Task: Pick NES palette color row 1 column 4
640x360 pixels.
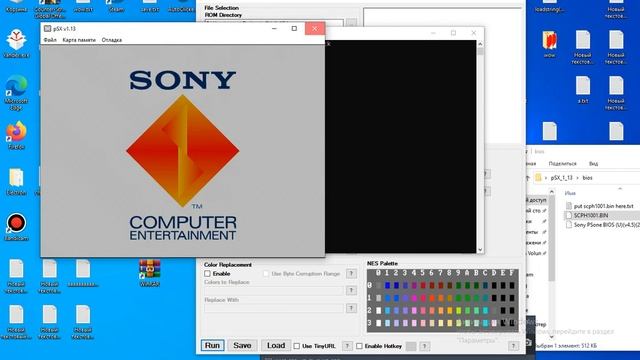Action: pos(414,298)
